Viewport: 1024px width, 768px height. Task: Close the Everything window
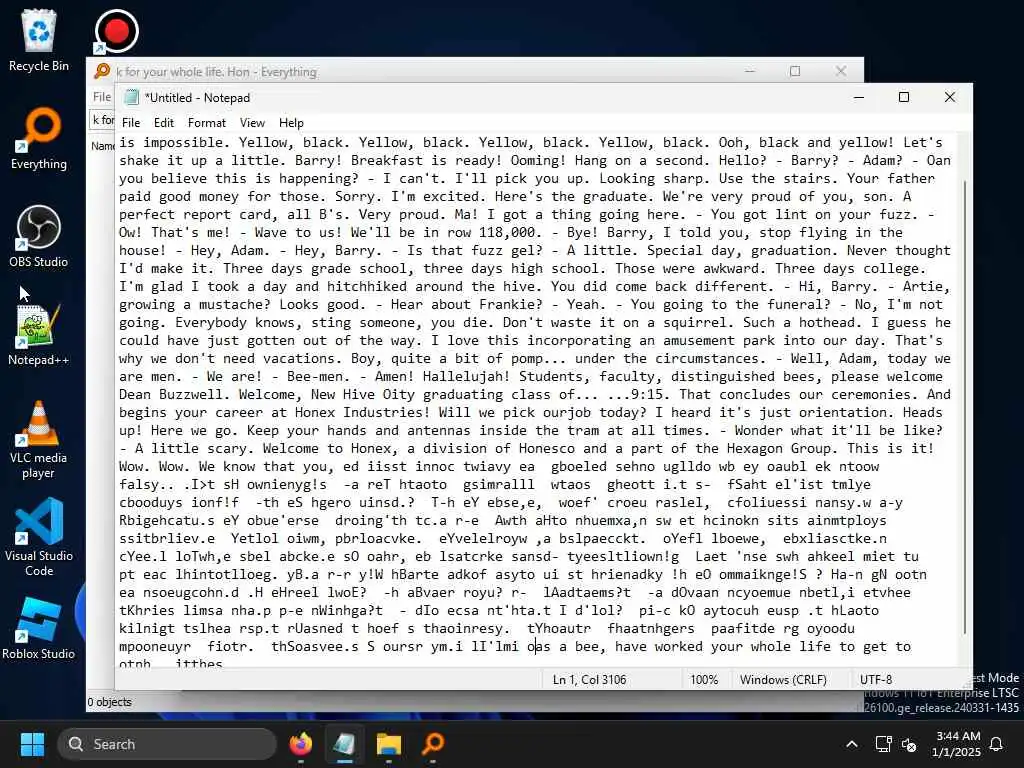pos(841,71)
